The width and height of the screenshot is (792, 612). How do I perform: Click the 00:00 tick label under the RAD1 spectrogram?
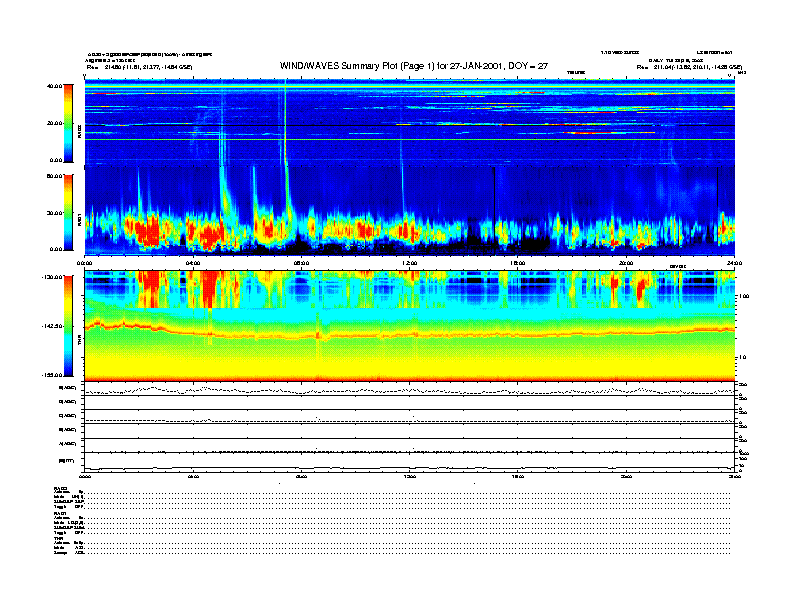(84, 263)
